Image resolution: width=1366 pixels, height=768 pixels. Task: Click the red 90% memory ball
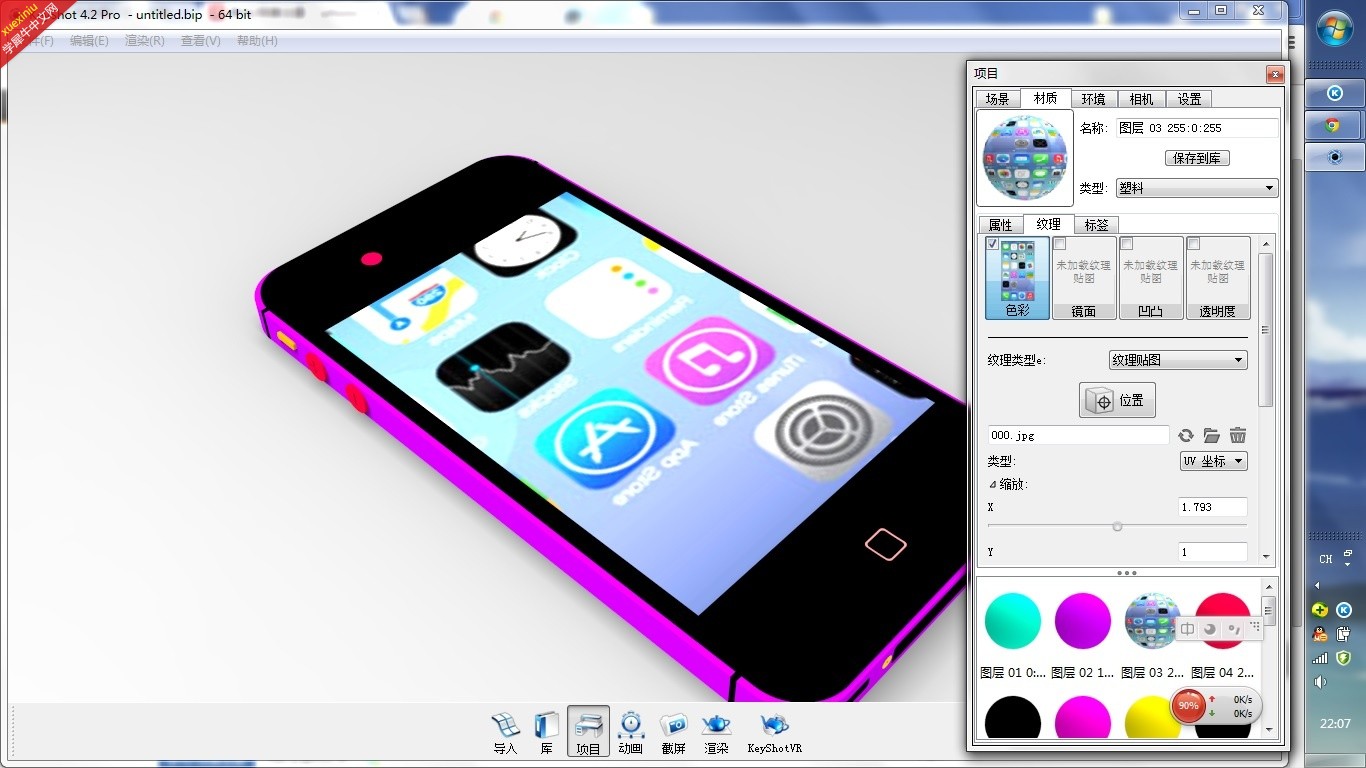click(x=1188, y=705)
